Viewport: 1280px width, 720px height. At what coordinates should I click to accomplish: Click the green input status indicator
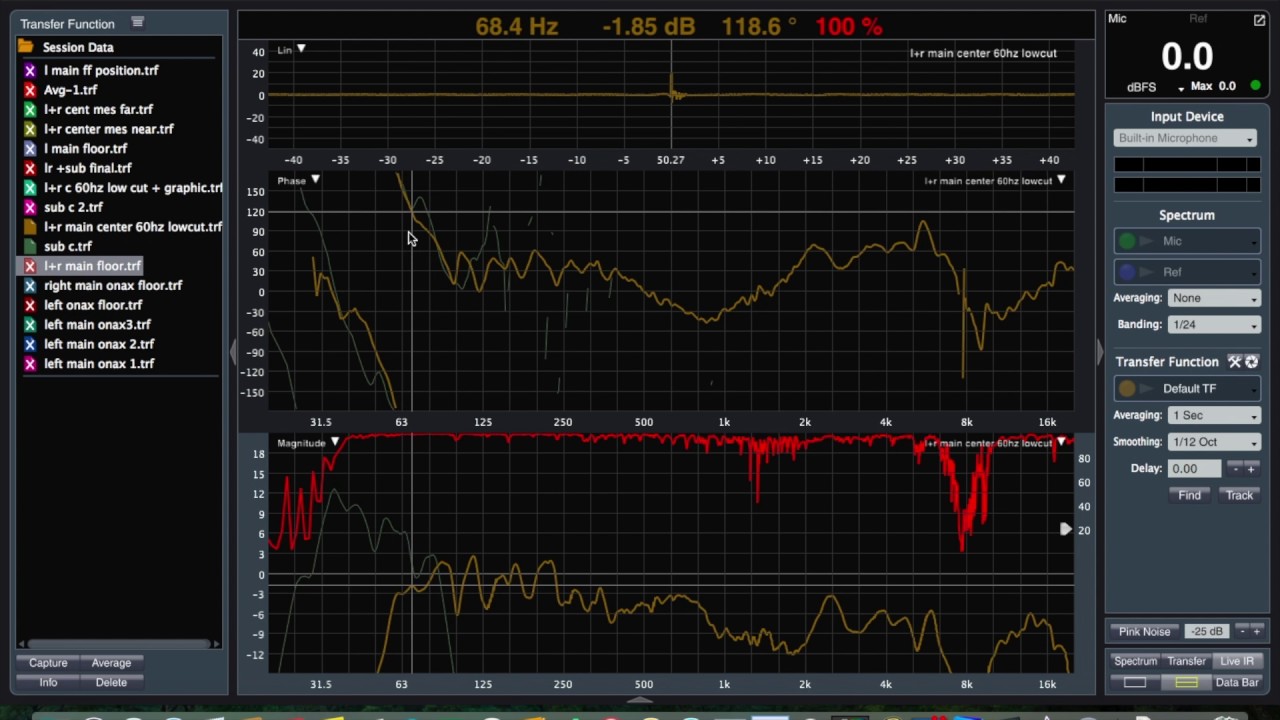tap(1255, 86)
